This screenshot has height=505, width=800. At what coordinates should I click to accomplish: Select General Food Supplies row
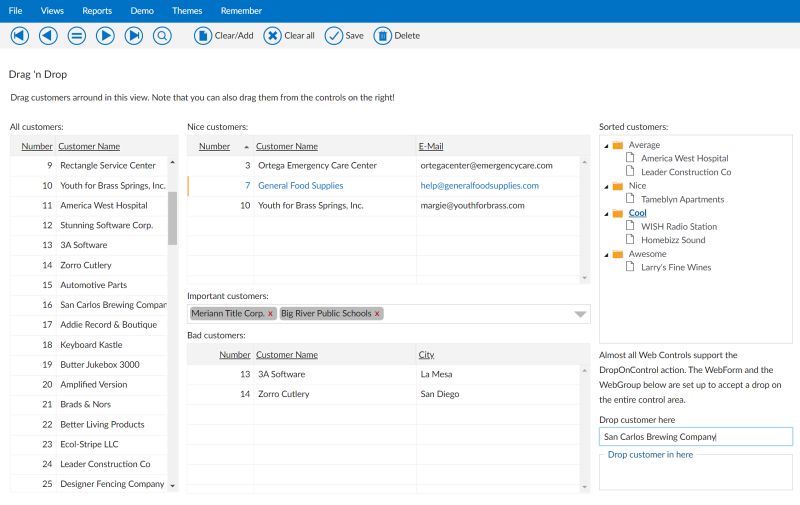tap(384, 186)
